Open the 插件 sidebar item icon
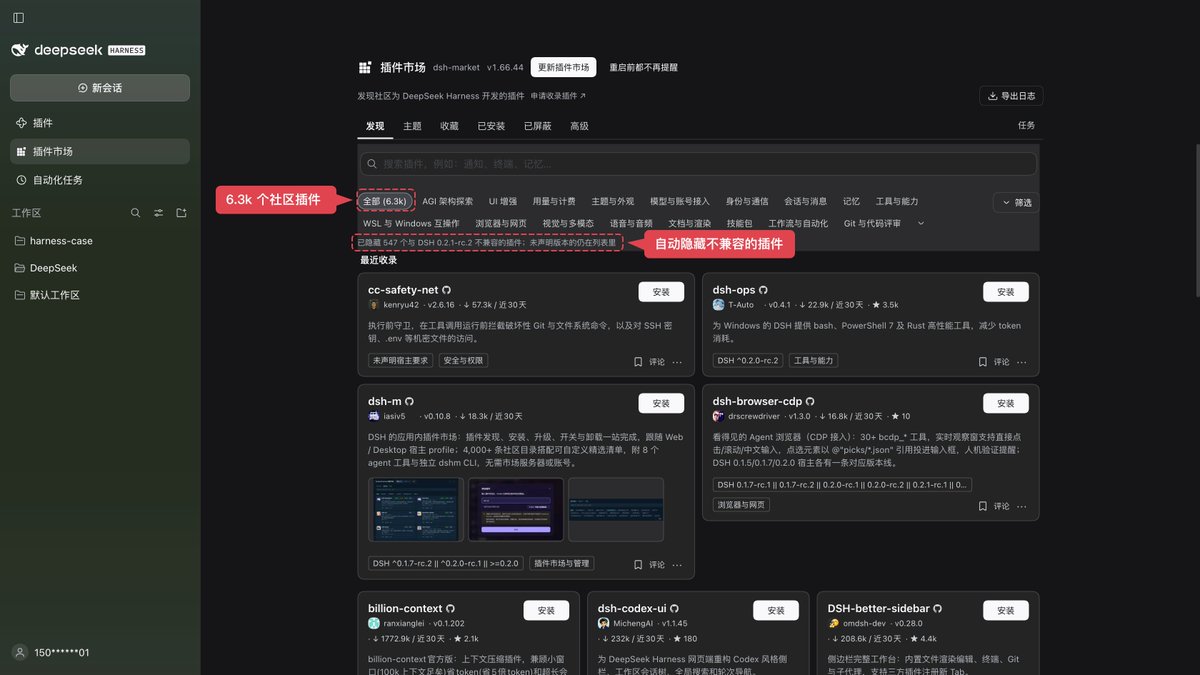 (x=21, y=123)
